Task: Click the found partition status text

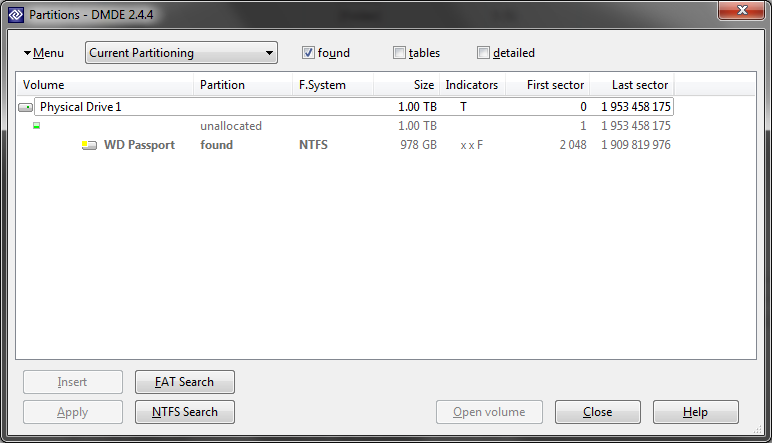Action: pos(217,145)
